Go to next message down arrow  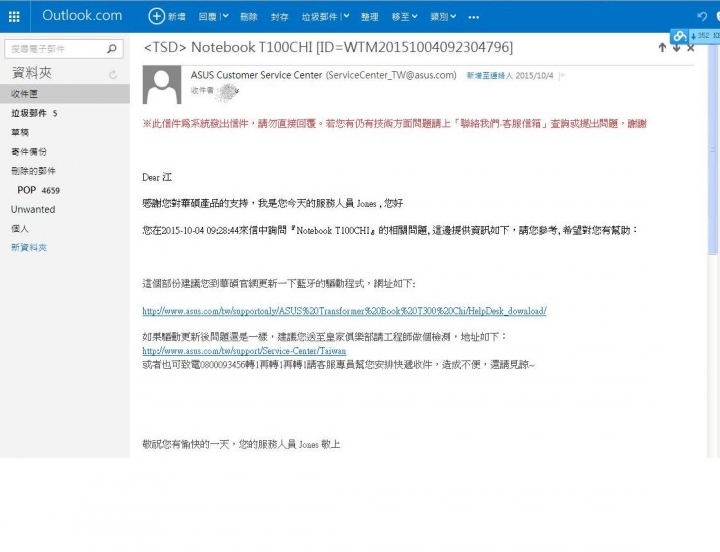[x=677, y=48]
